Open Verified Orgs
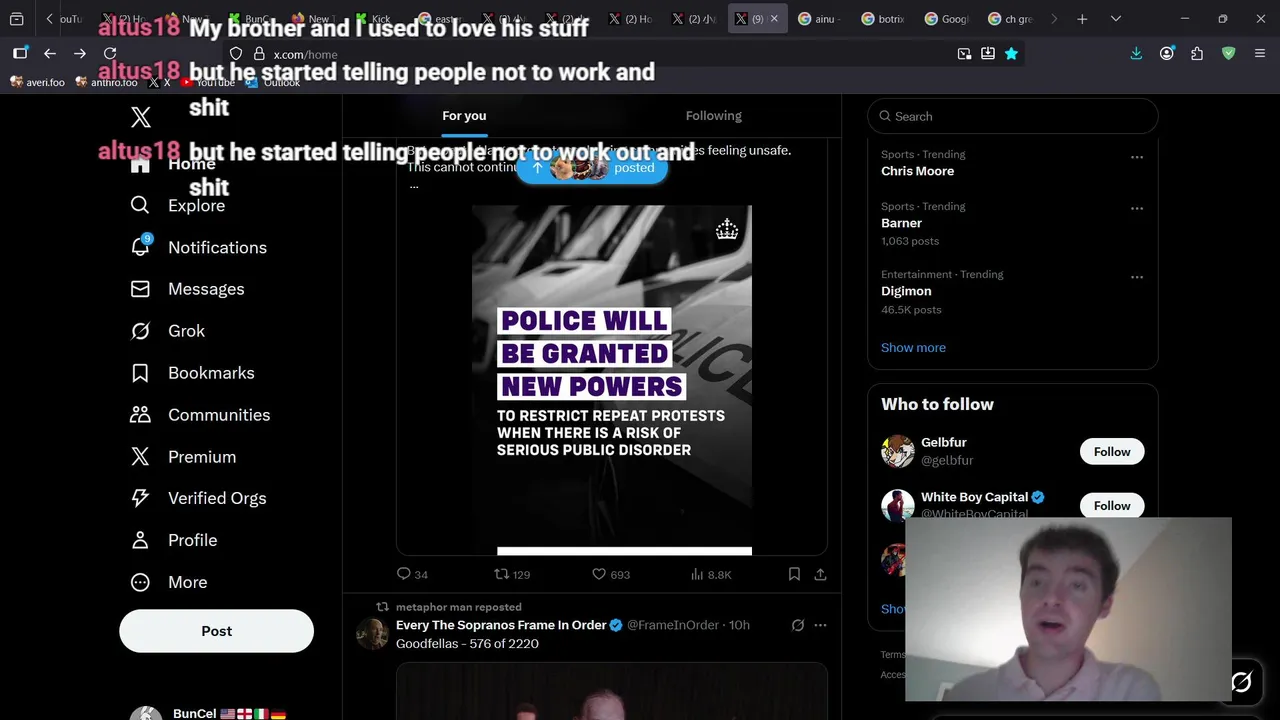This screenshot has height=720, width=1280. (198, 498)
